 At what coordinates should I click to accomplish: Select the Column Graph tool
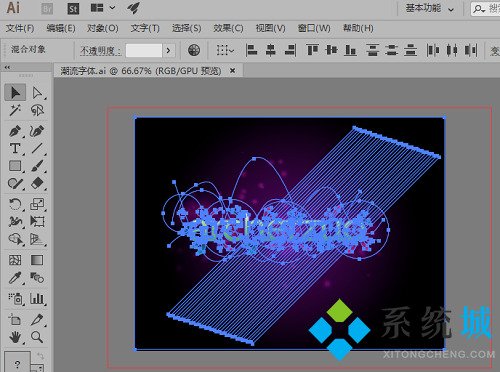[37, 298]
